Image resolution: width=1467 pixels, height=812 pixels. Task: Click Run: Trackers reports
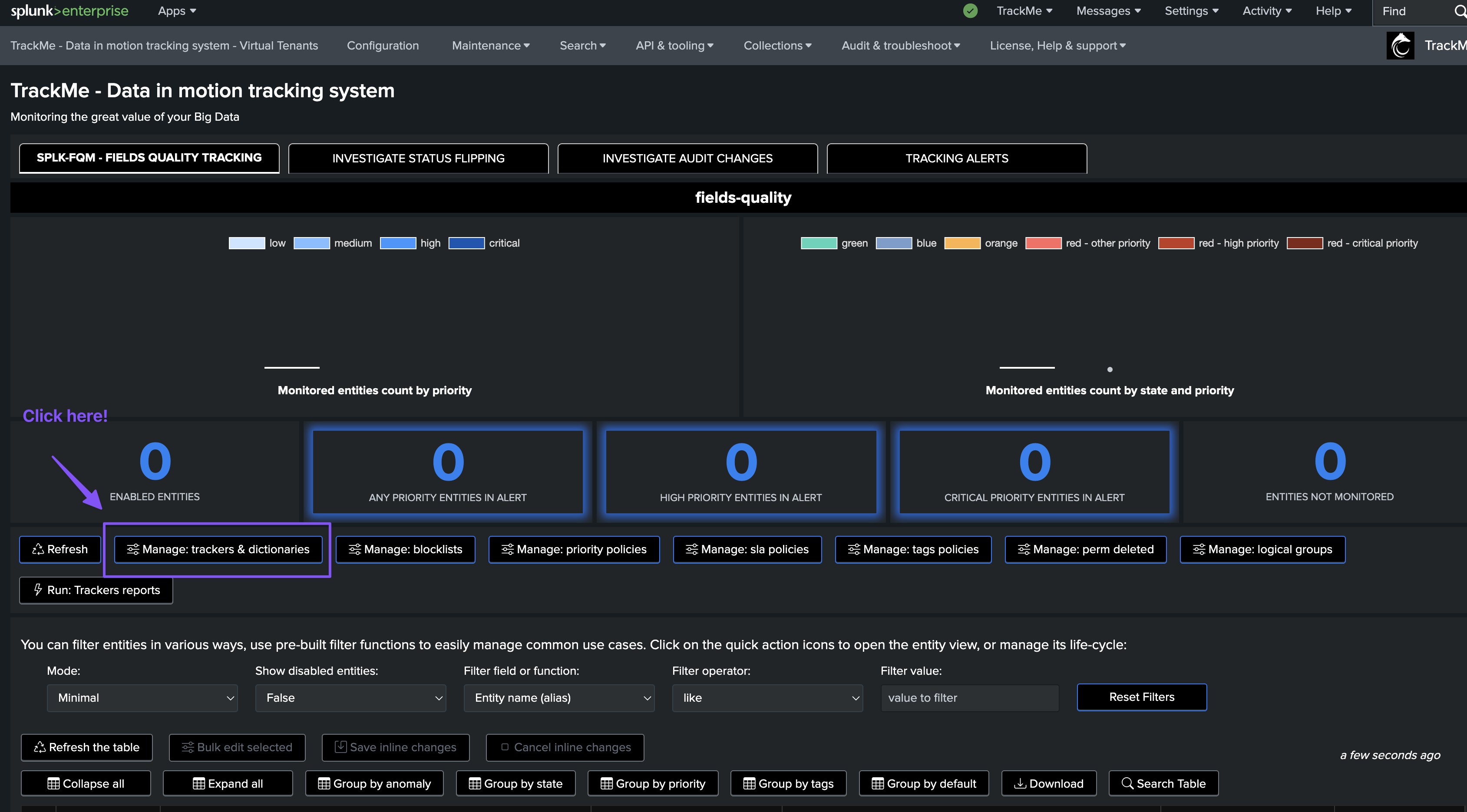96,590
